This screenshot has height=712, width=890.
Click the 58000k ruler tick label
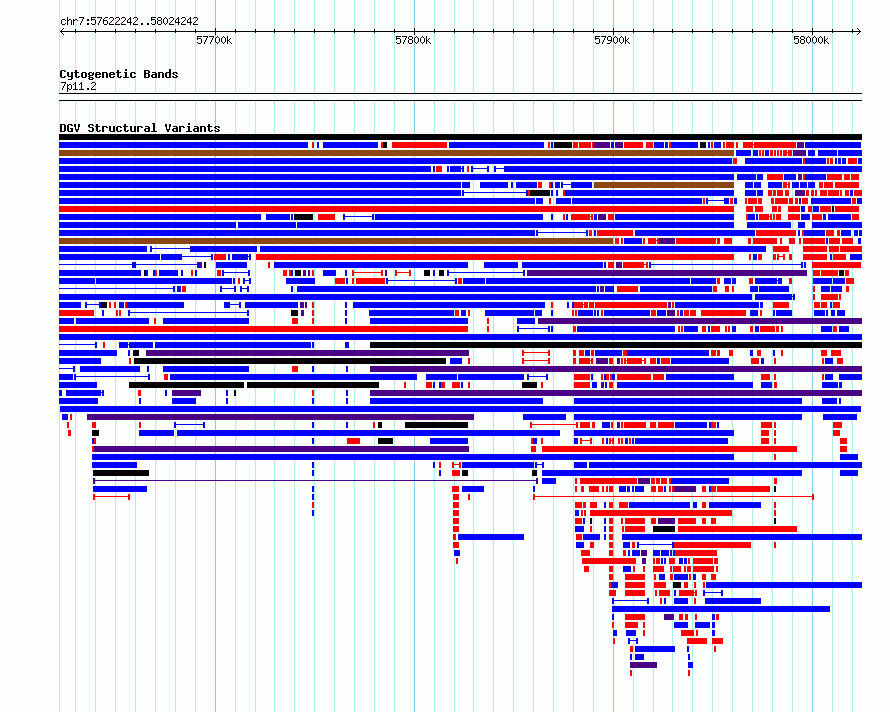pos(811,40)
